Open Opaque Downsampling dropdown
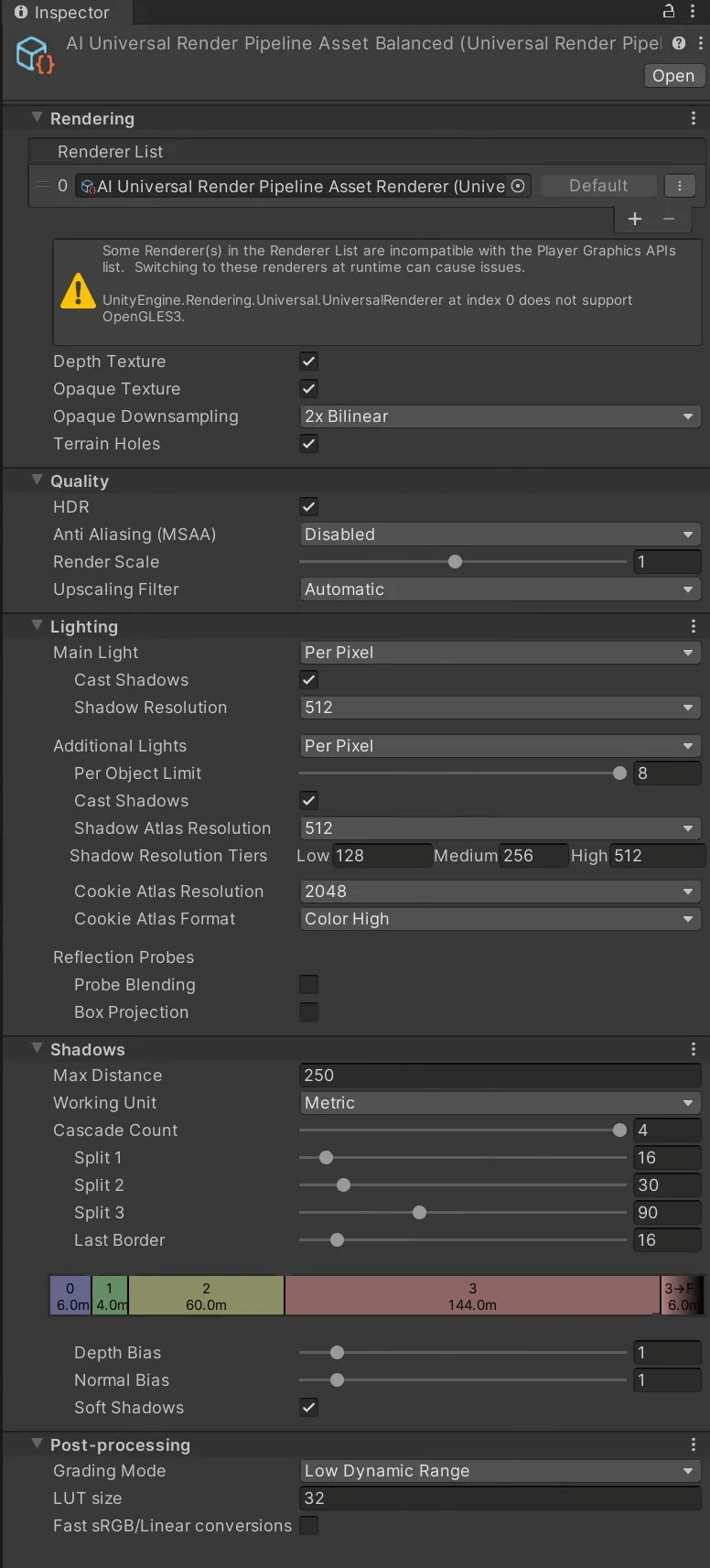 pyautogui.click(x=500, y=416)
